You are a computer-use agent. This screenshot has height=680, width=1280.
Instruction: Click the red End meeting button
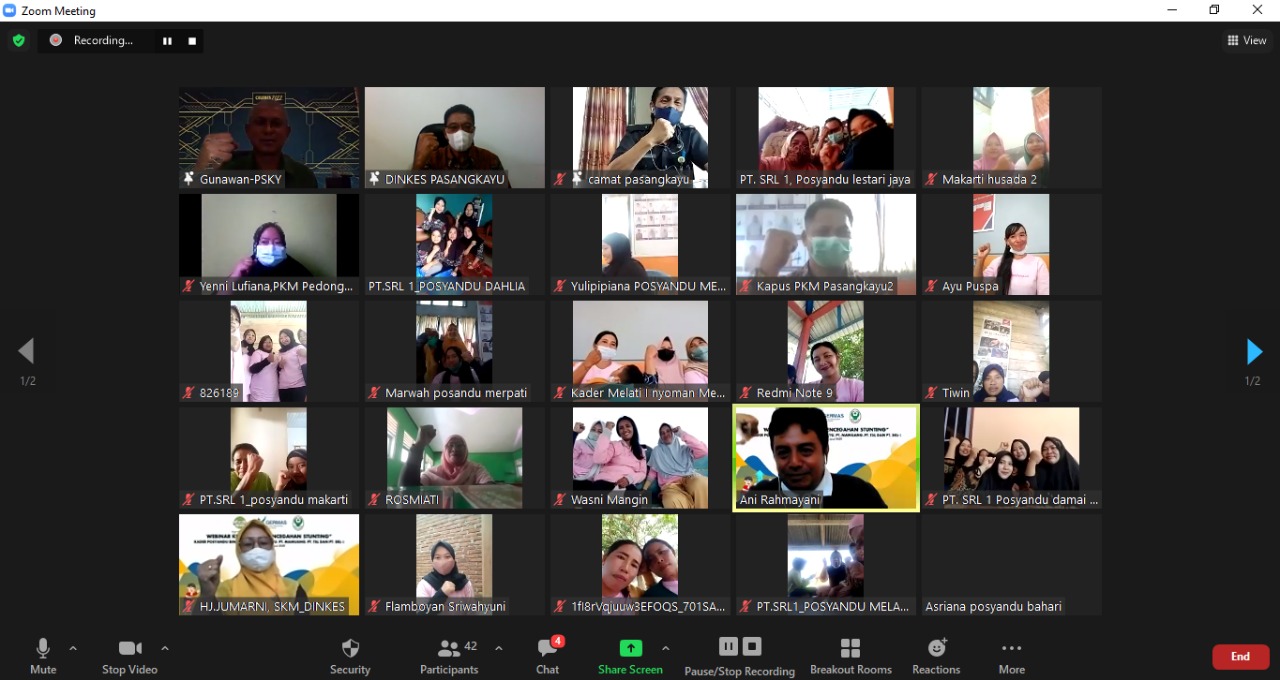coord(1240,657)
